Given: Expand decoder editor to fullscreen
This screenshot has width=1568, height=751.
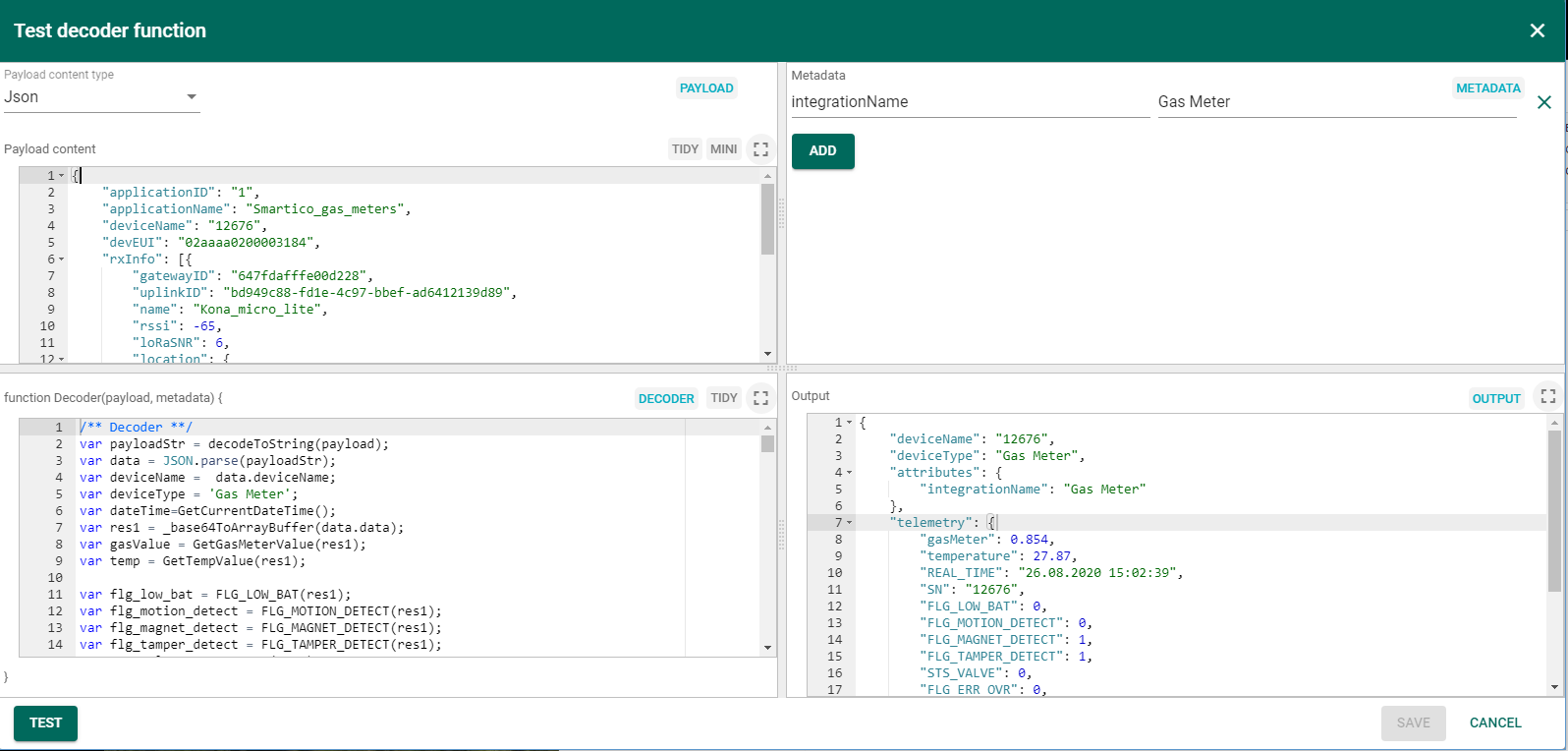Looking at the screenshot, I should [x=760, y=398].
